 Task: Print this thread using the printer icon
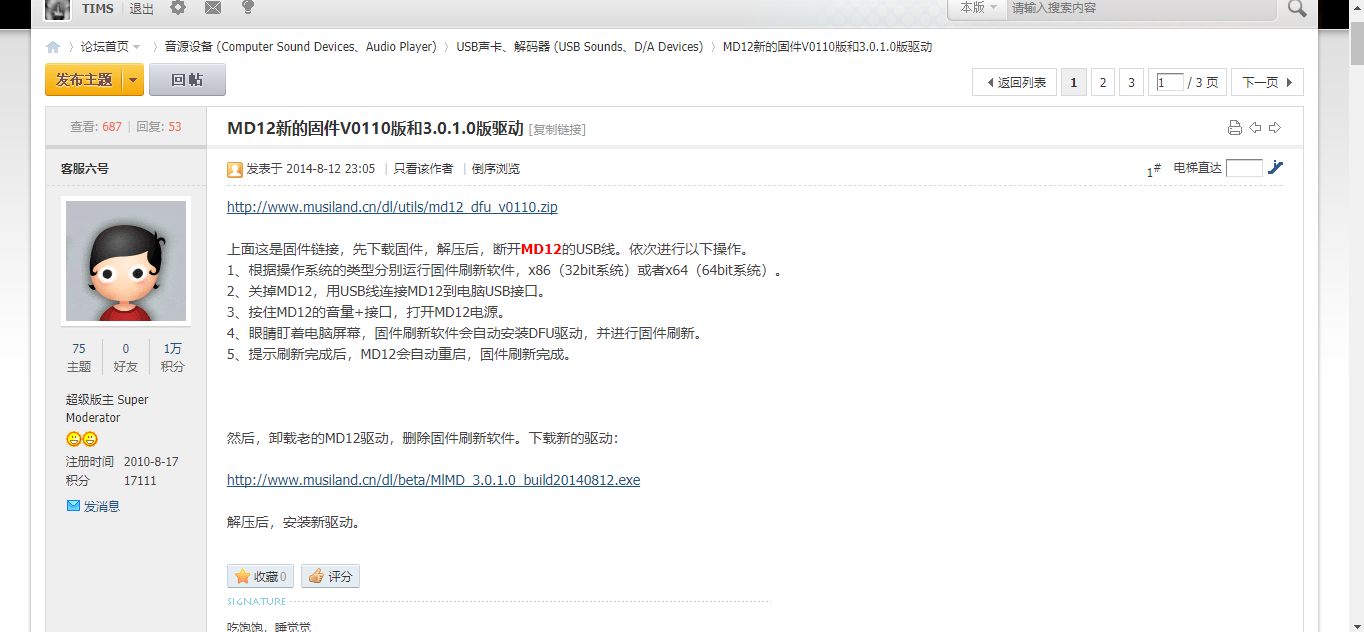[x=1233, y=127]
